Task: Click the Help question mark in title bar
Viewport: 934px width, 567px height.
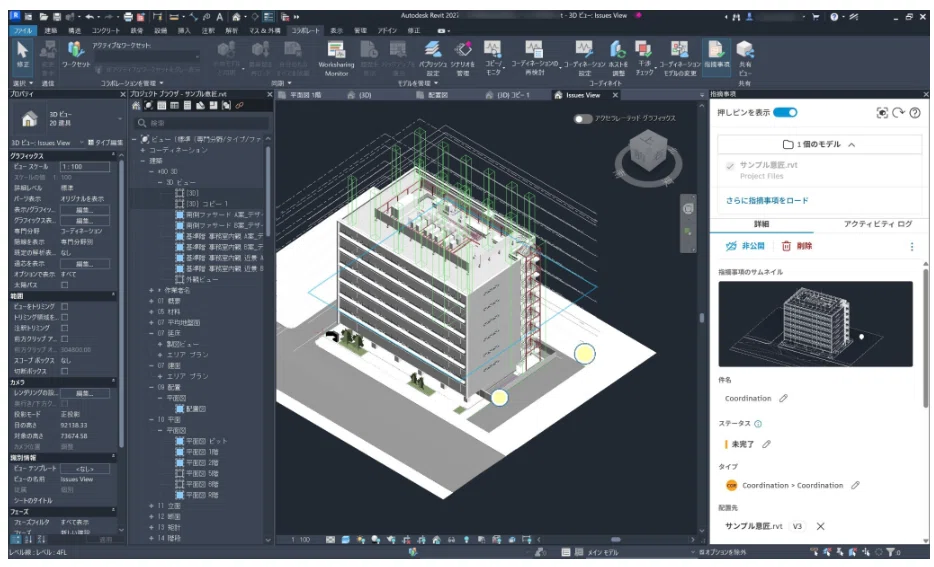Action: coord(834,17)
